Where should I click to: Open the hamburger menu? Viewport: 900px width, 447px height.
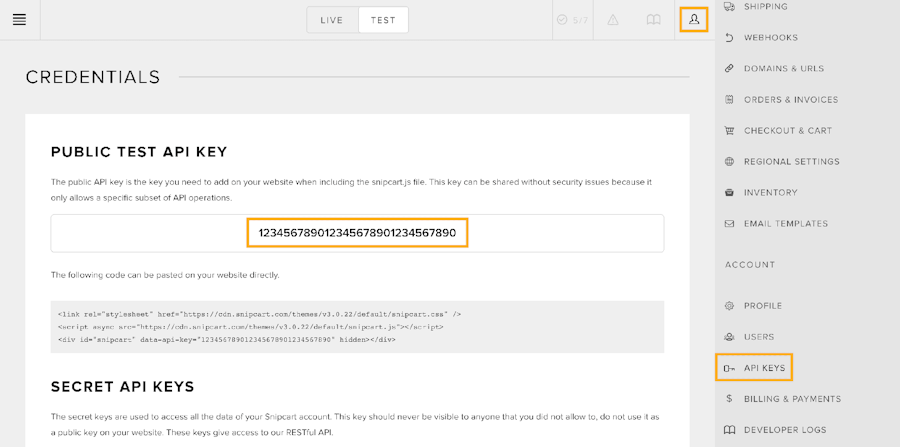coord(20,20)
